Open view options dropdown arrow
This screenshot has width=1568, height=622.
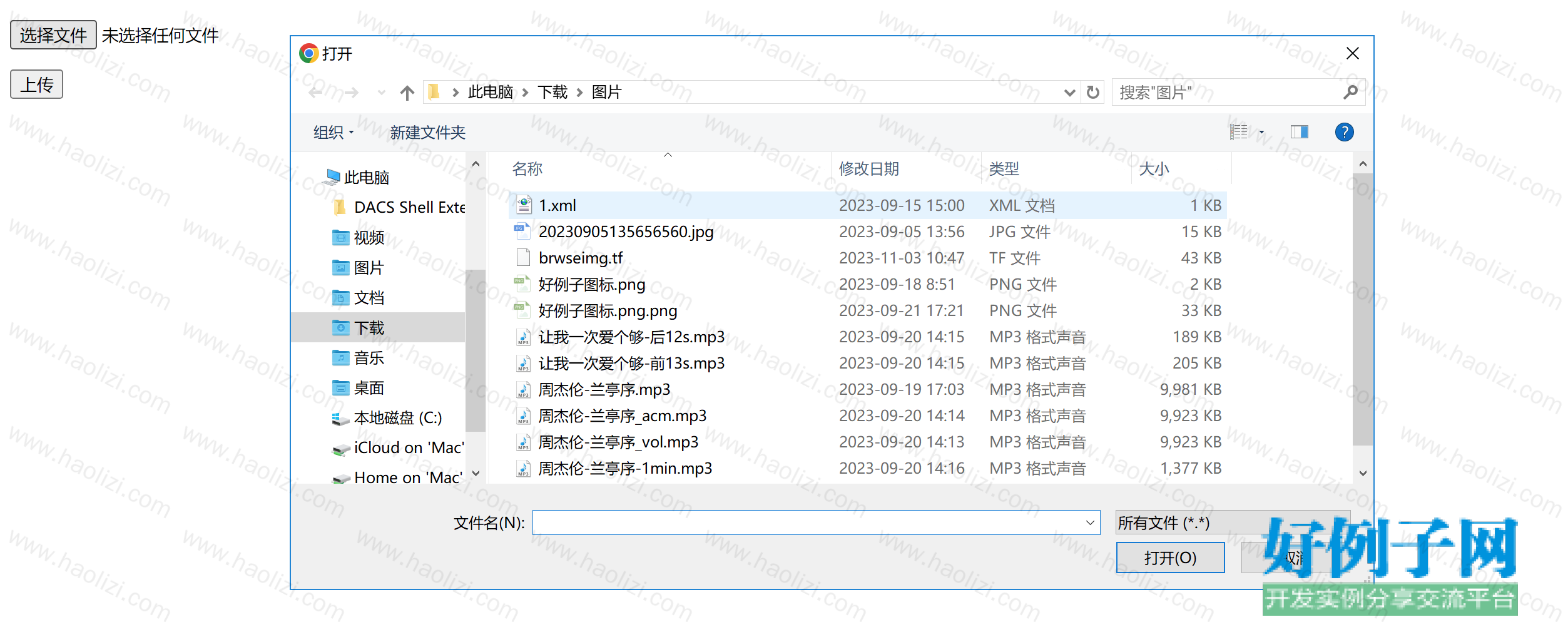coord(1261,132)
